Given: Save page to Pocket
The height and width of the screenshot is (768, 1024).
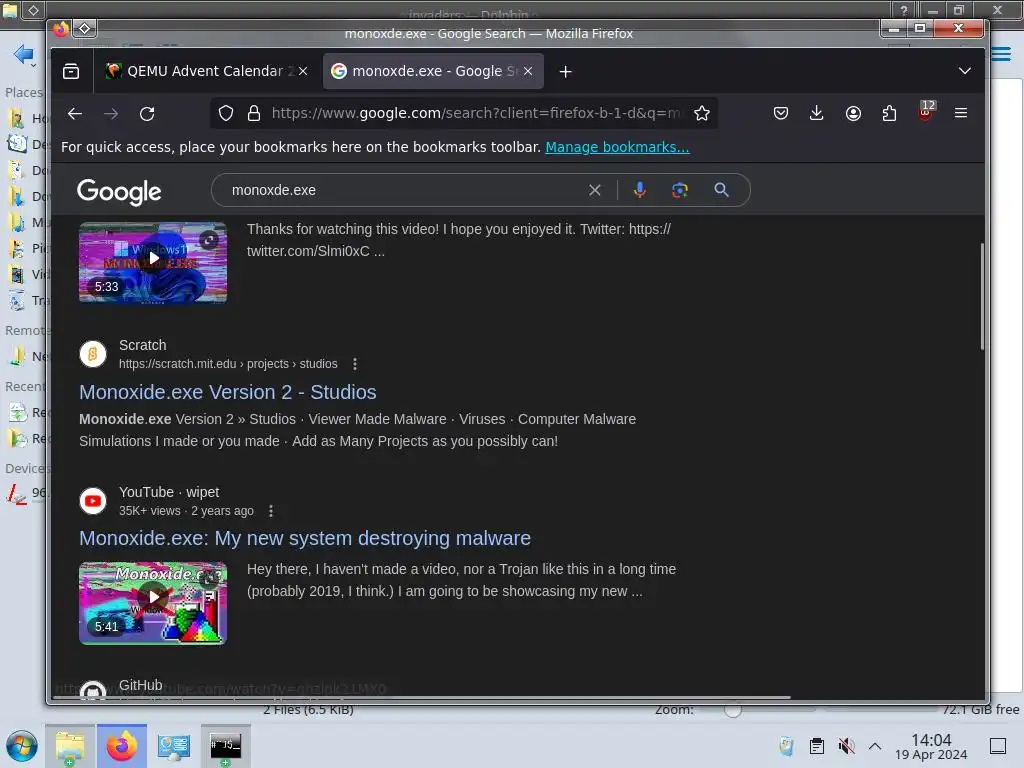Looking at the screenshot, I should coord(780,114).
